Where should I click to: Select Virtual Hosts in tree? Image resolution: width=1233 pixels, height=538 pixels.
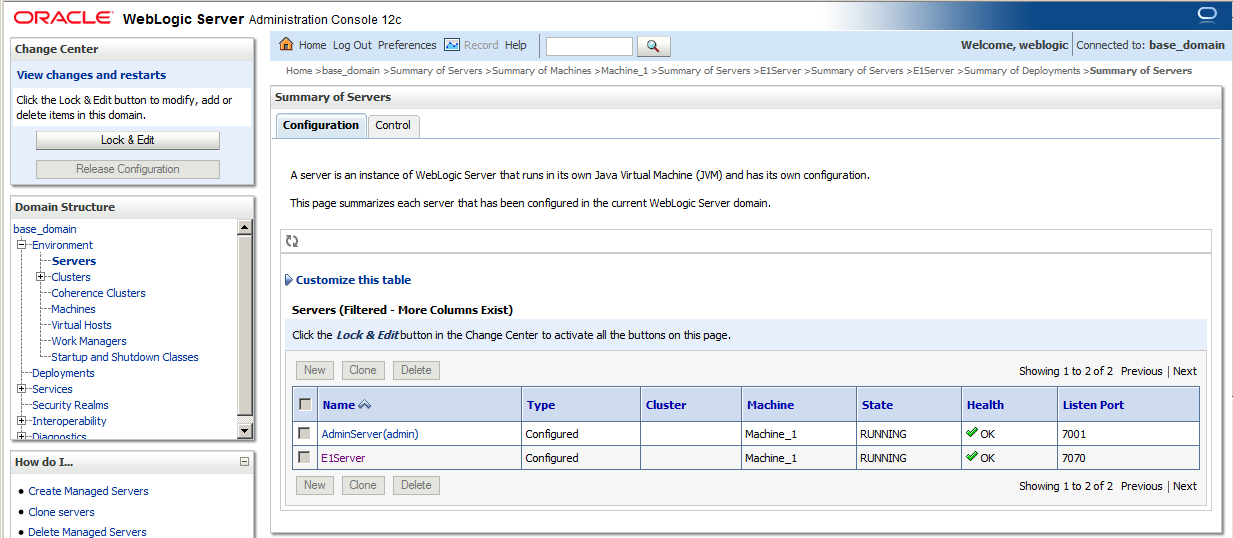click(x=81, y=325)
